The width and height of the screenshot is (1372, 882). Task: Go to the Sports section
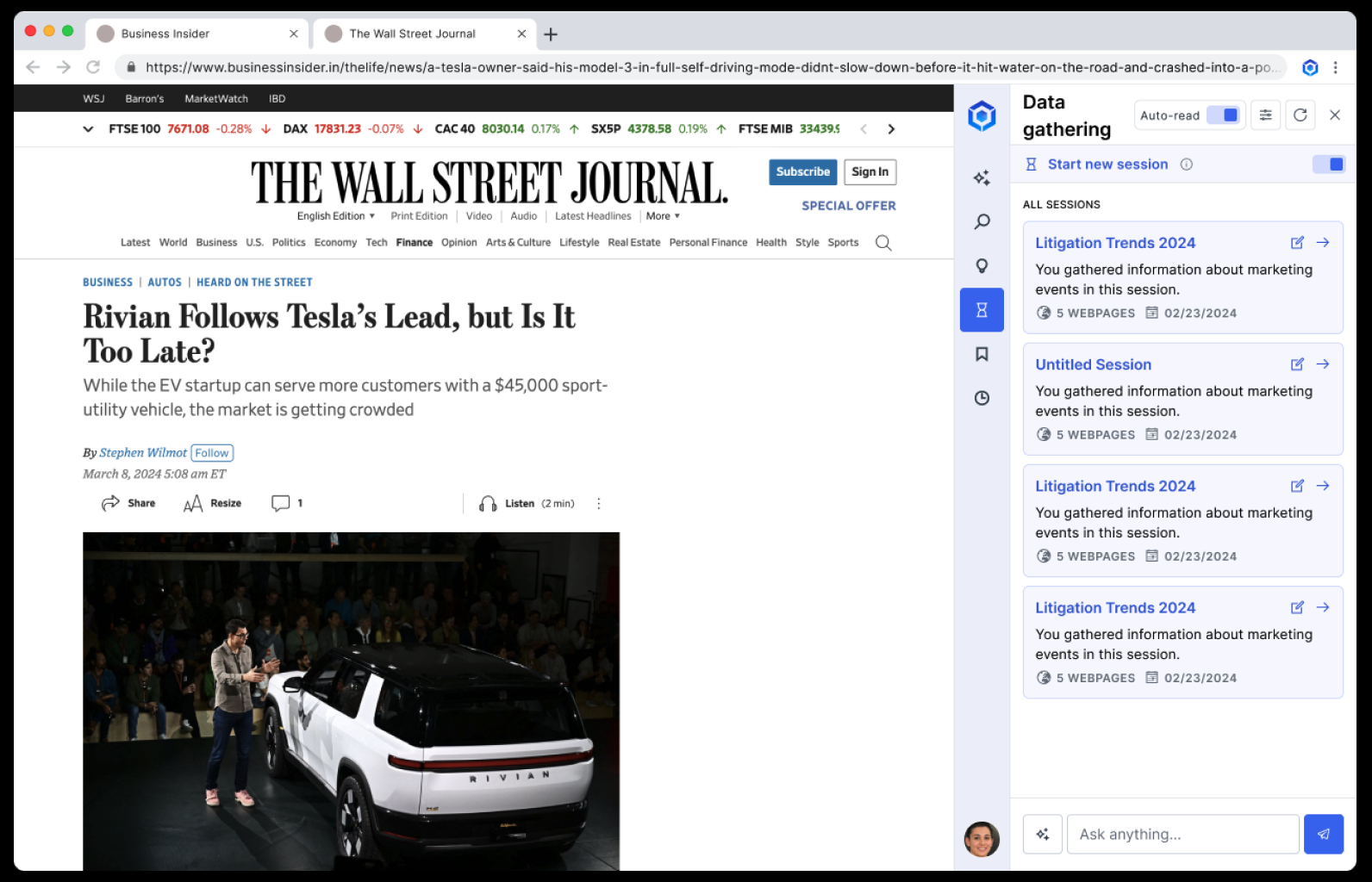point(843,243)
